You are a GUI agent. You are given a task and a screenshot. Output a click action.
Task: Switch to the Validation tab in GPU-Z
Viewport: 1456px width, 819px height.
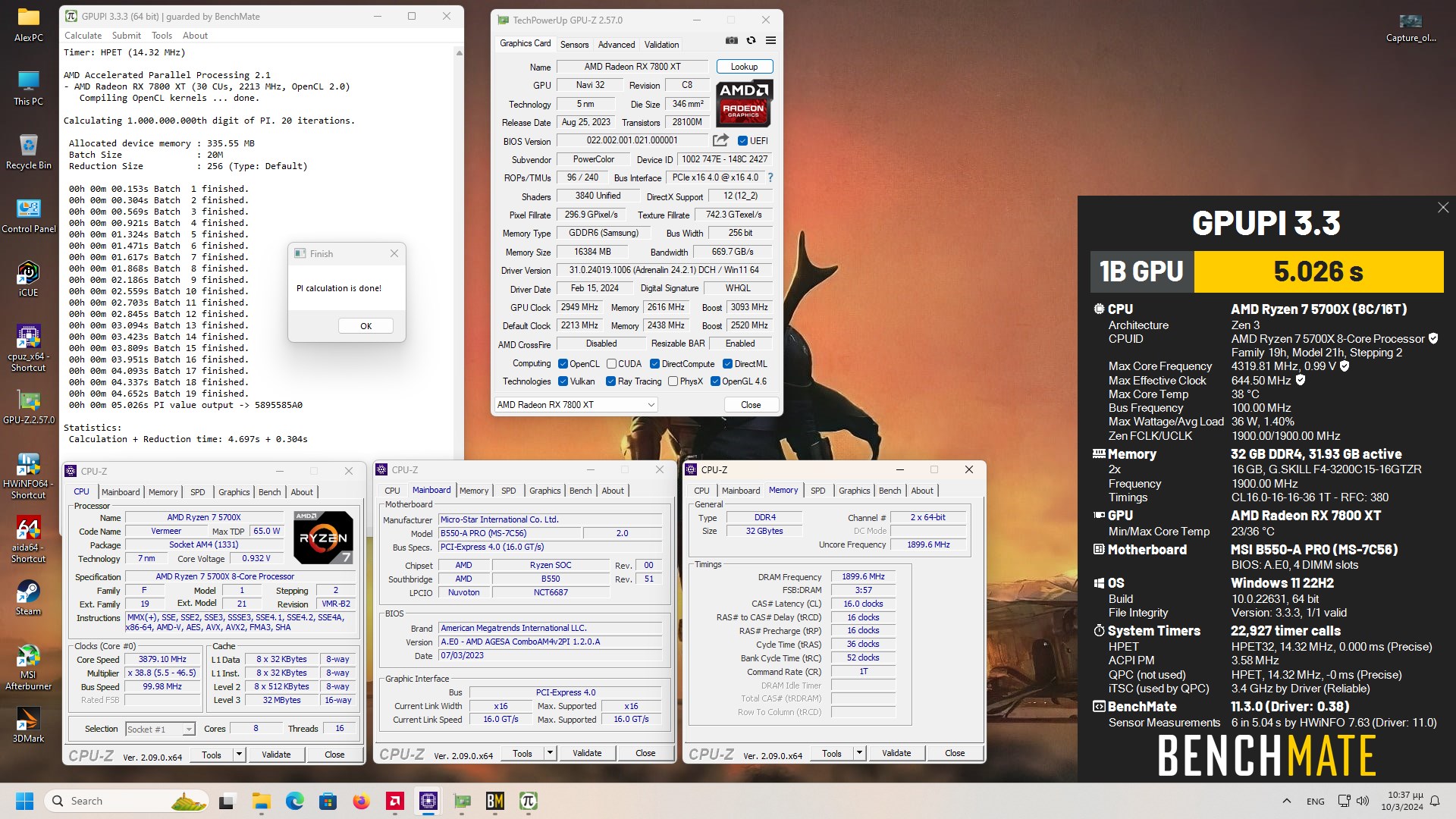point(661,45)
